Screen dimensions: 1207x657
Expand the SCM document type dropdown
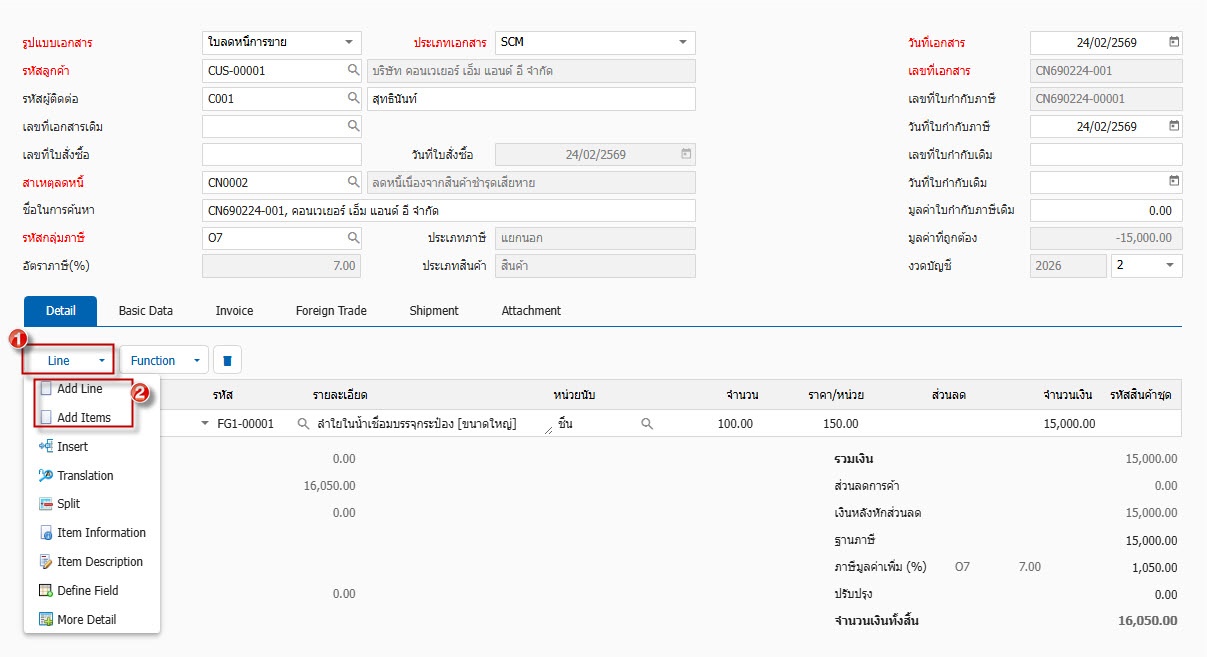click(683, 43)
